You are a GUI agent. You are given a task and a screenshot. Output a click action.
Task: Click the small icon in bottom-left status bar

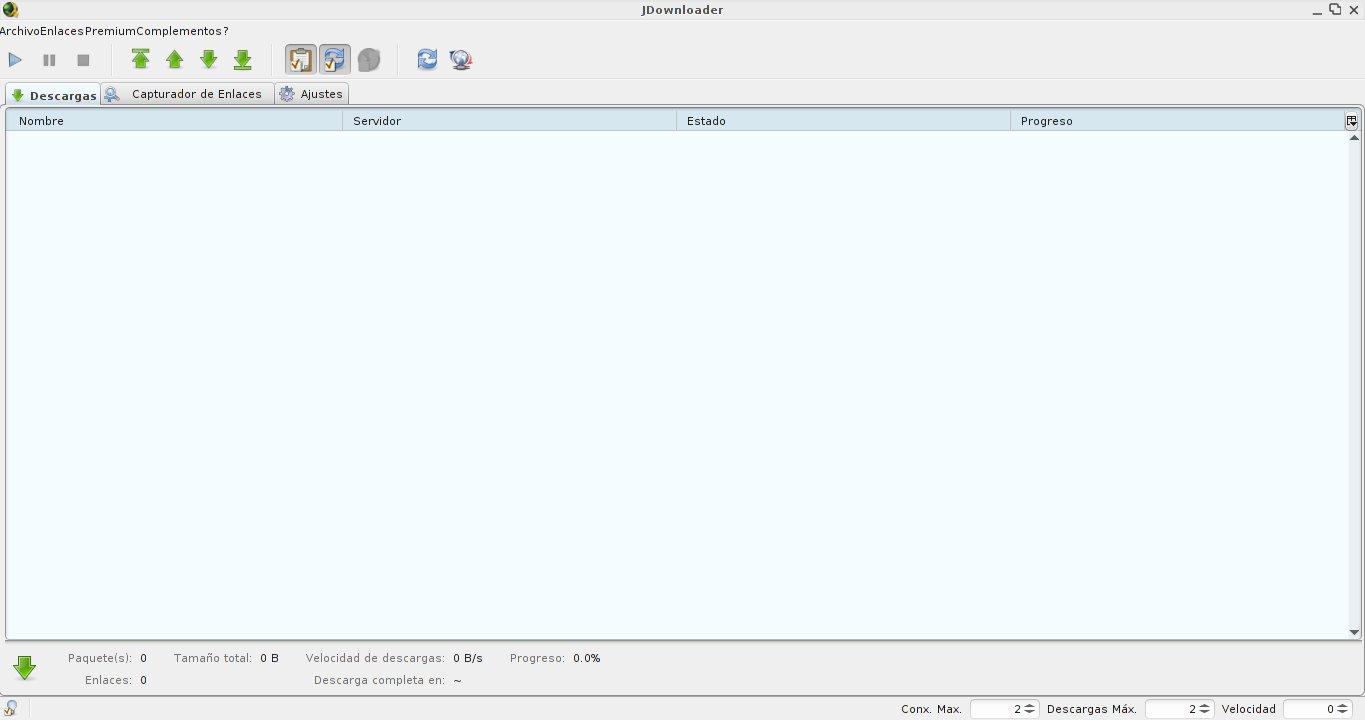coord(11,708)
